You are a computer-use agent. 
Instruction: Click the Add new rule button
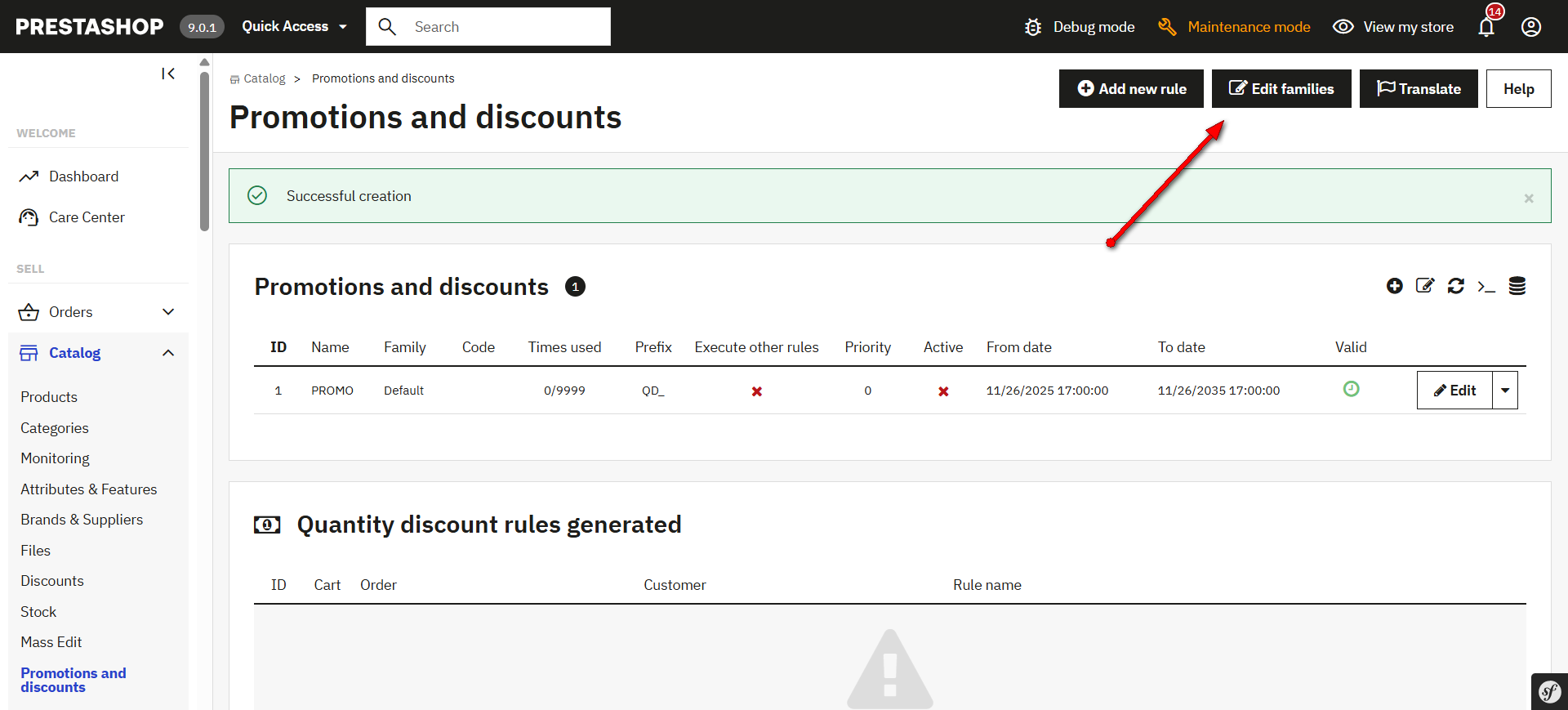pos(1131,88)
